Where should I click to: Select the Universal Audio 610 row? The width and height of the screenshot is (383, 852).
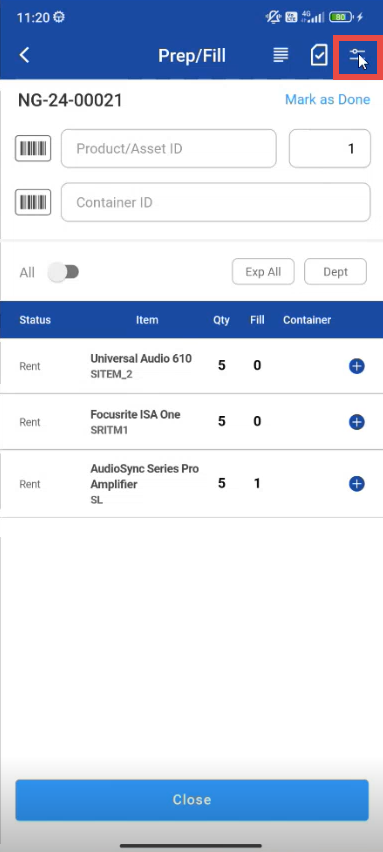click(x=191, y=366)
